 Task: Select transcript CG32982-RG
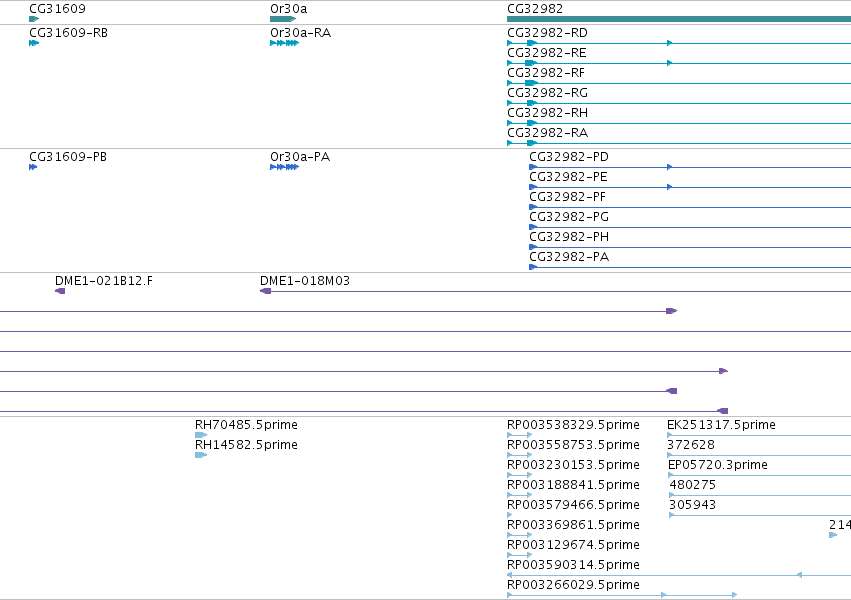(547, 93)
